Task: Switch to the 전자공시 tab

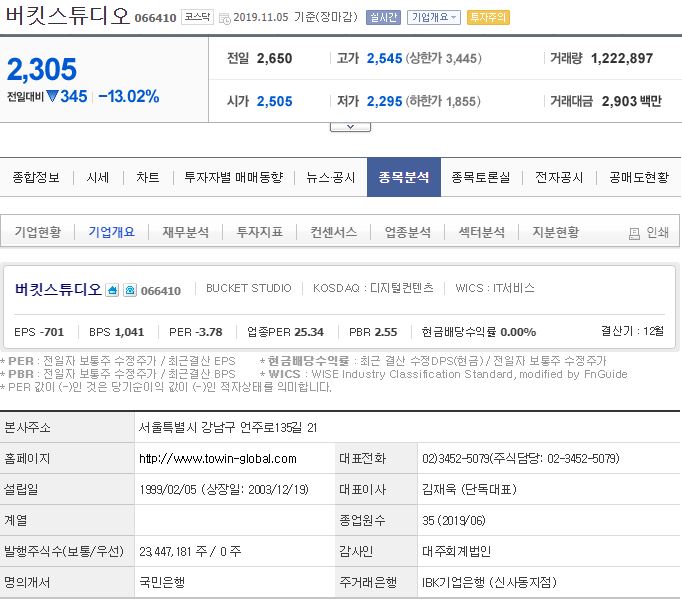Action: tap(559, 177)
